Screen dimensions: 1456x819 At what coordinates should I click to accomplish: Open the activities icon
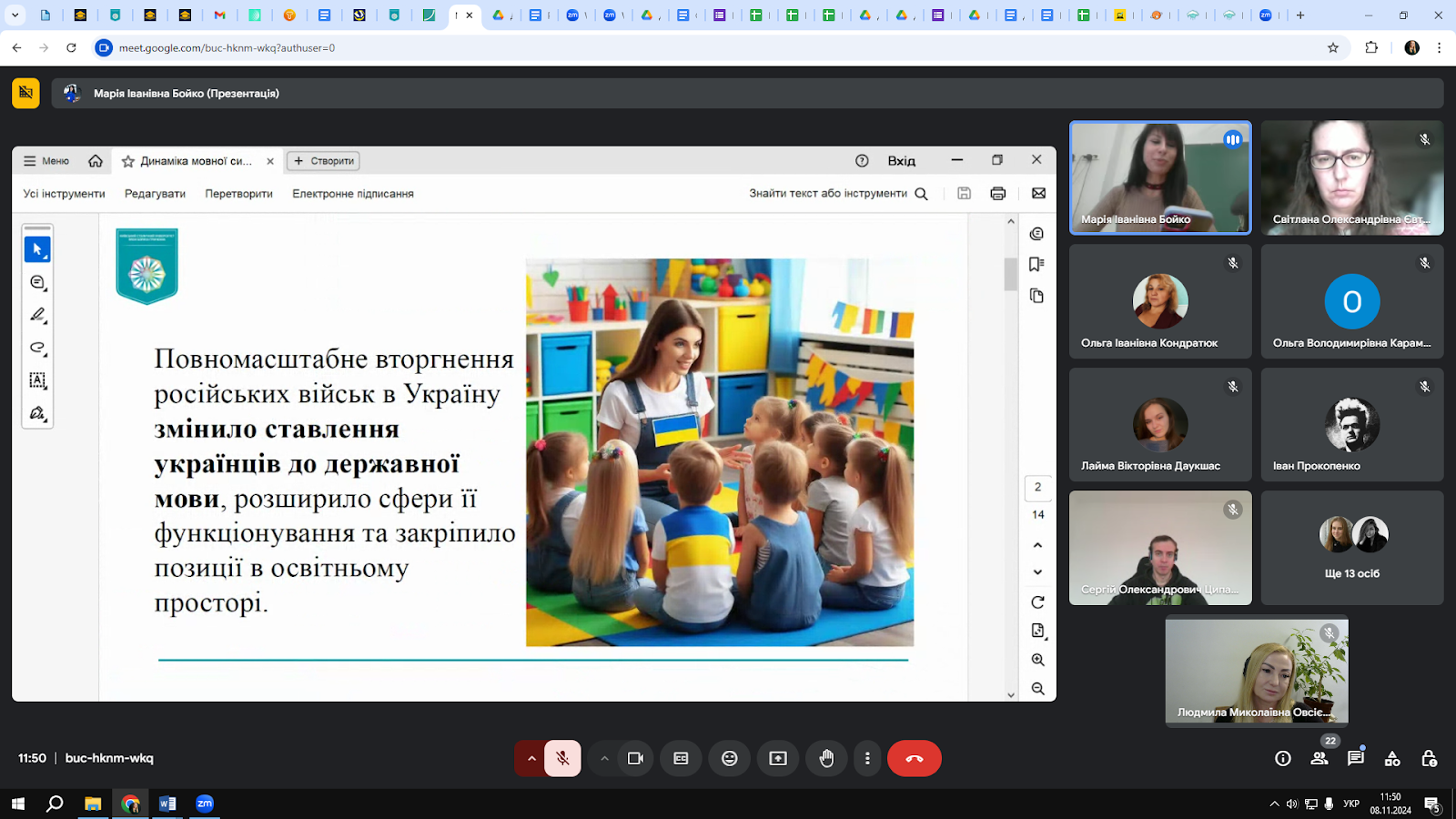pyautogui.click(x=1392, y=758)
